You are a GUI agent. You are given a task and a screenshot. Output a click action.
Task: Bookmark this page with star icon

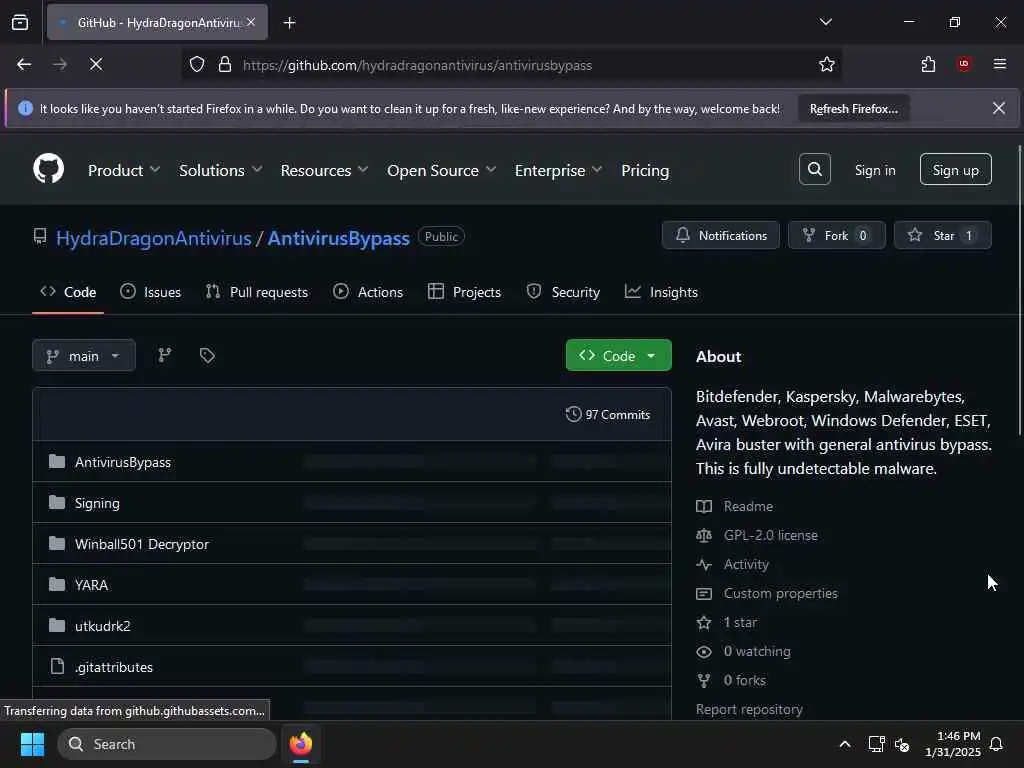[x=827, y=64]
